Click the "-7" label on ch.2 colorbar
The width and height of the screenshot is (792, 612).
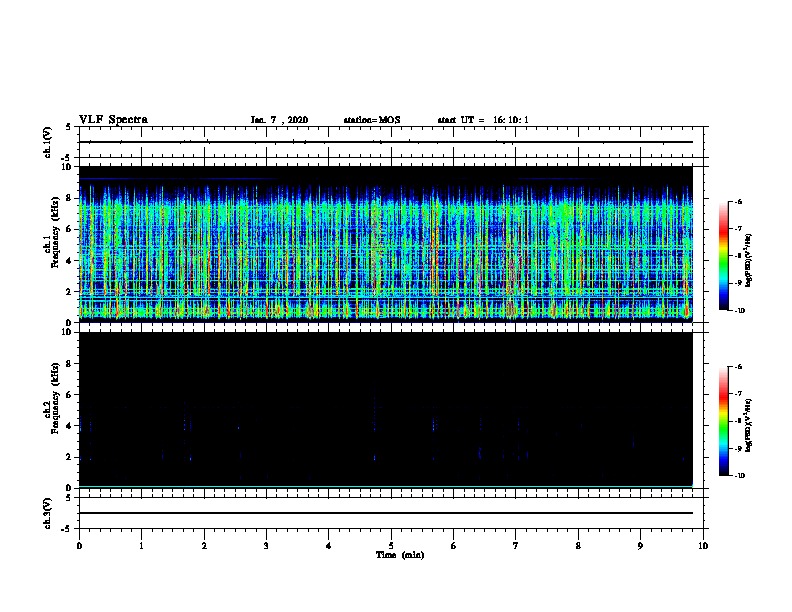point(737,394)
